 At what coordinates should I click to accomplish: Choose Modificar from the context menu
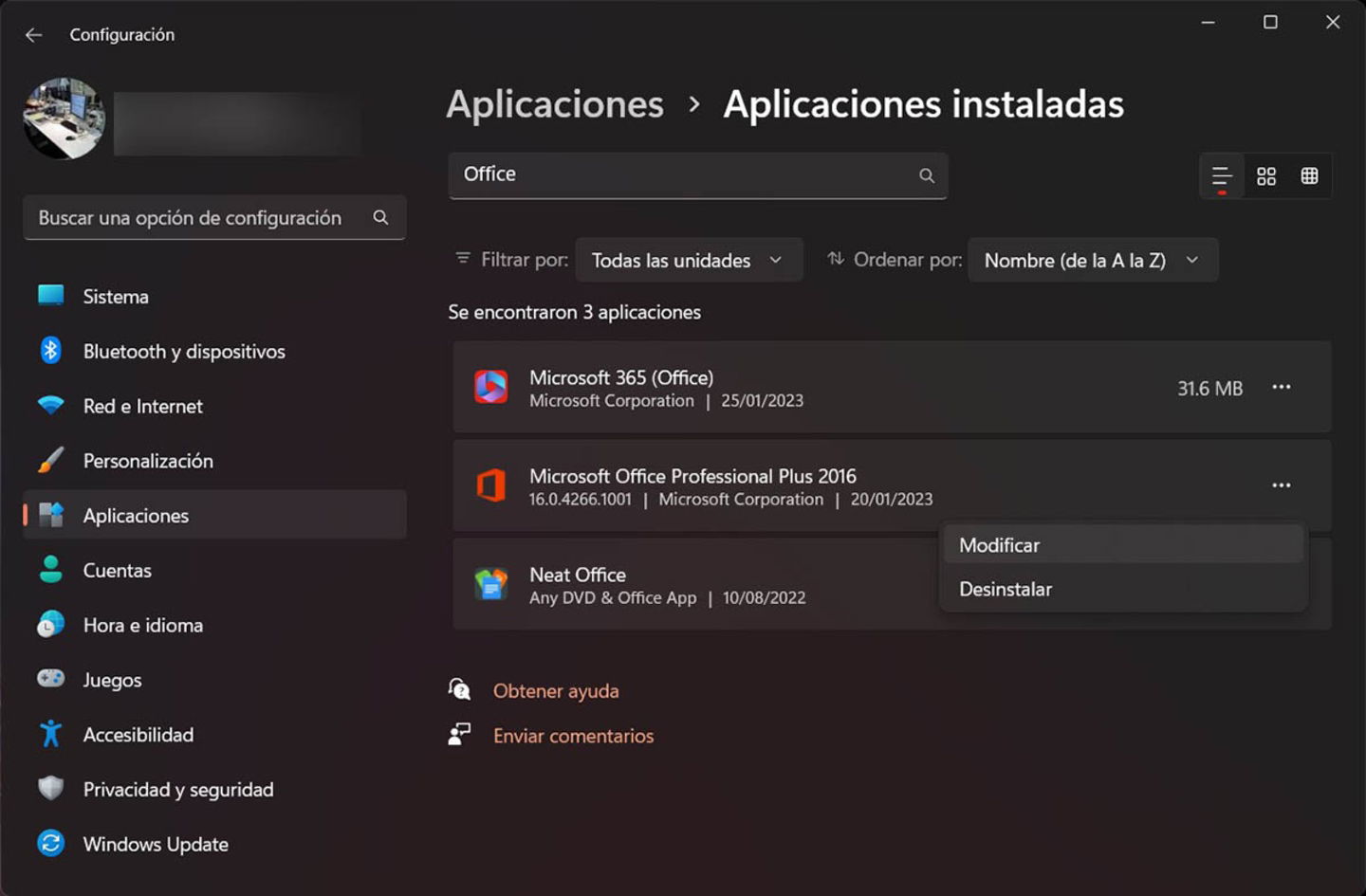coord(1123,545)
